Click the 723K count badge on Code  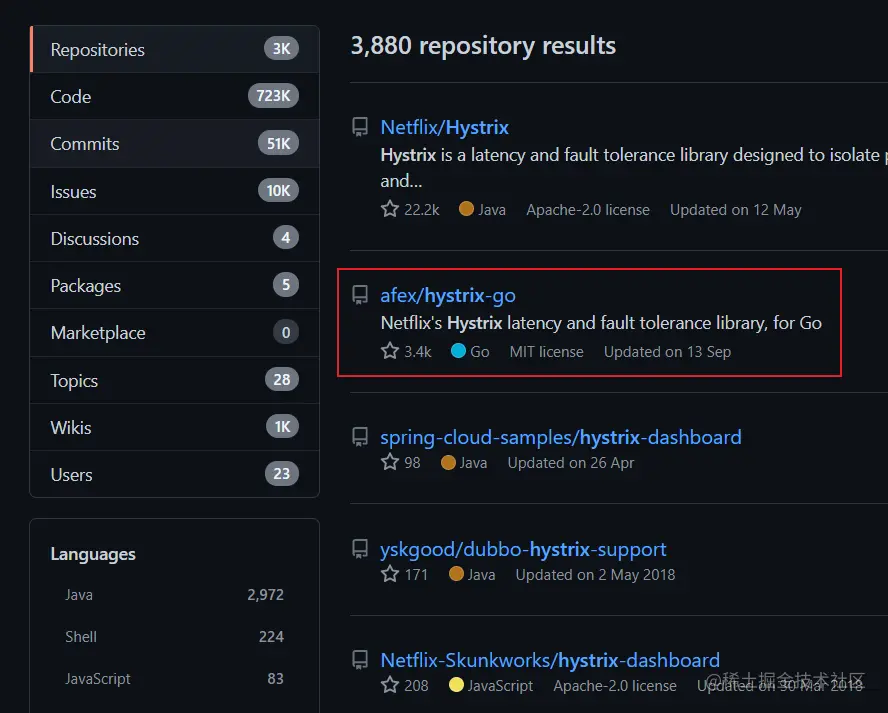click(274, 96)
